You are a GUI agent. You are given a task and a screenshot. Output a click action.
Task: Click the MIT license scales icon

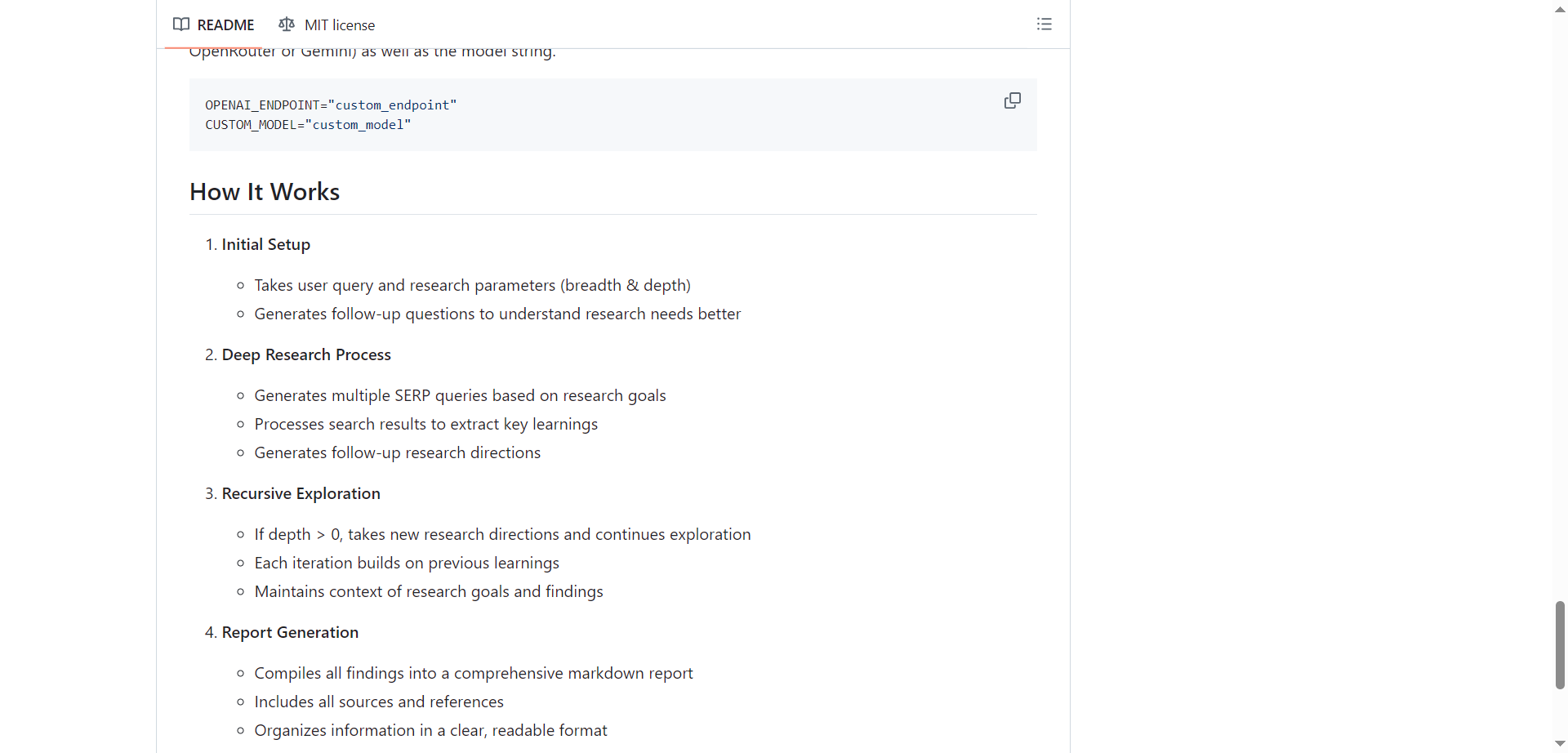[287, 25]
